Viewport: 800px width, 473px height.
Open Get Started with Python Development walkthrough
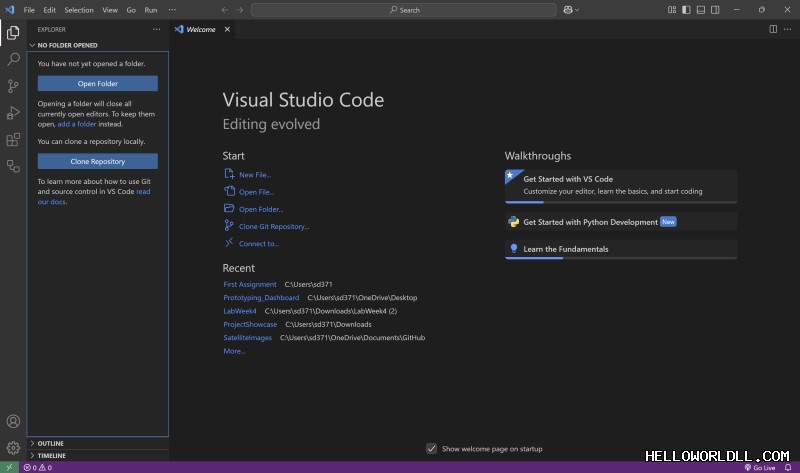click(x=621, y=222)
